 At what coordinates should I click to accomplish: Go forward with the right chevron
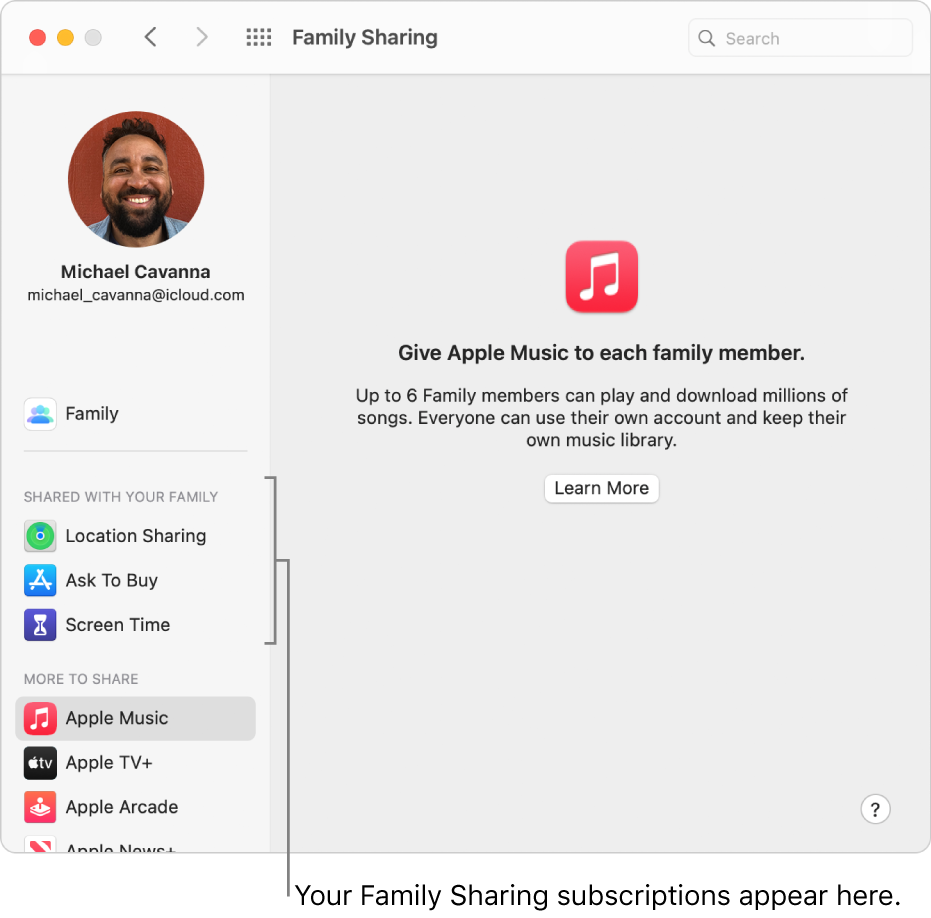point(202,37)
